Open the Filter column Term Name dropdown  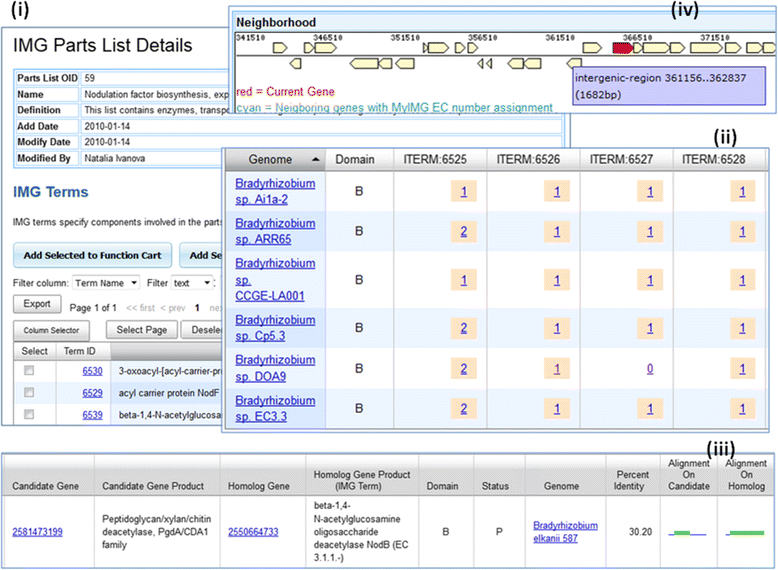click(x=106, y=283)
